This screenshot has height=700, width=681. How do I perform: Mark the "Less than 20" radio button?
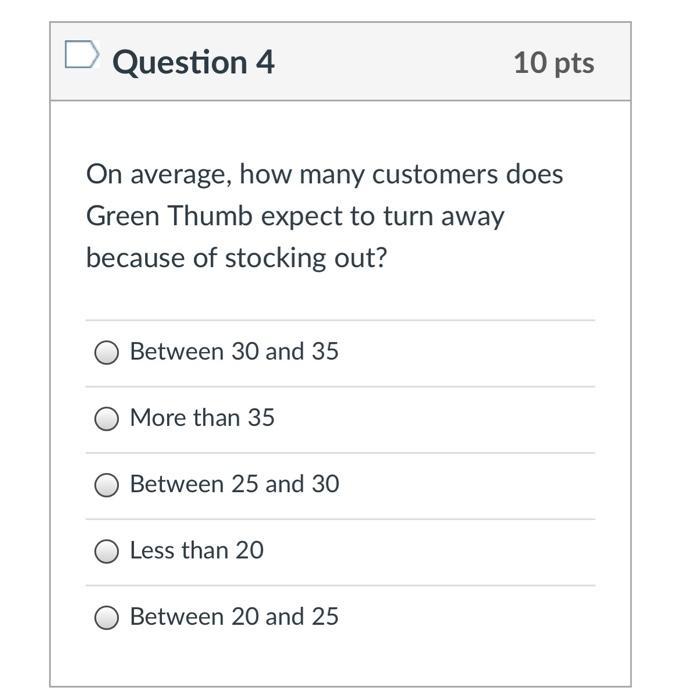[107, 551]
